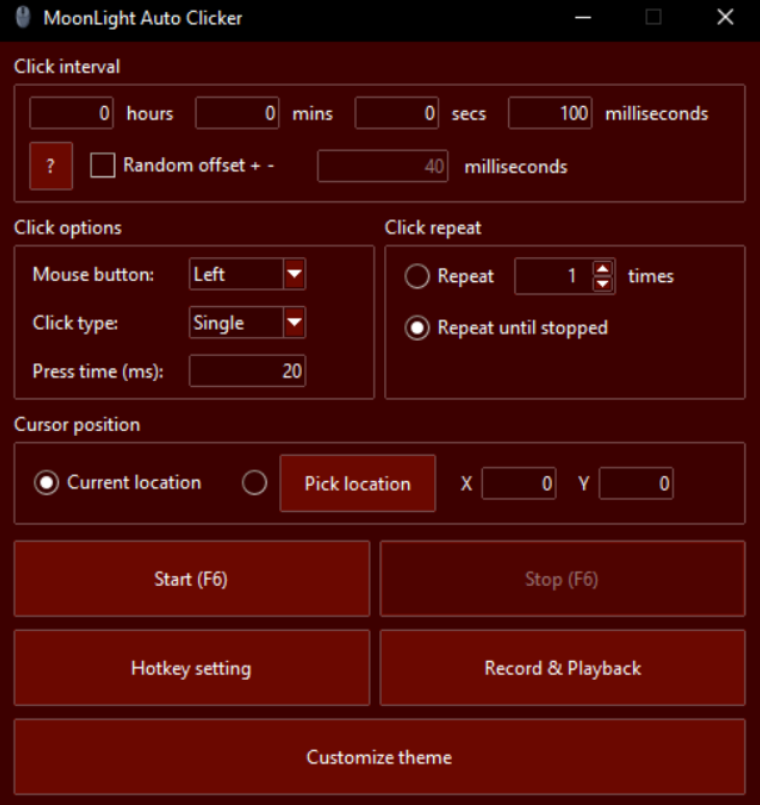Image resolution: width=760 pixels, height=805 pixels.
Task: Focus the hours input field
Action: tap(71, 113)
